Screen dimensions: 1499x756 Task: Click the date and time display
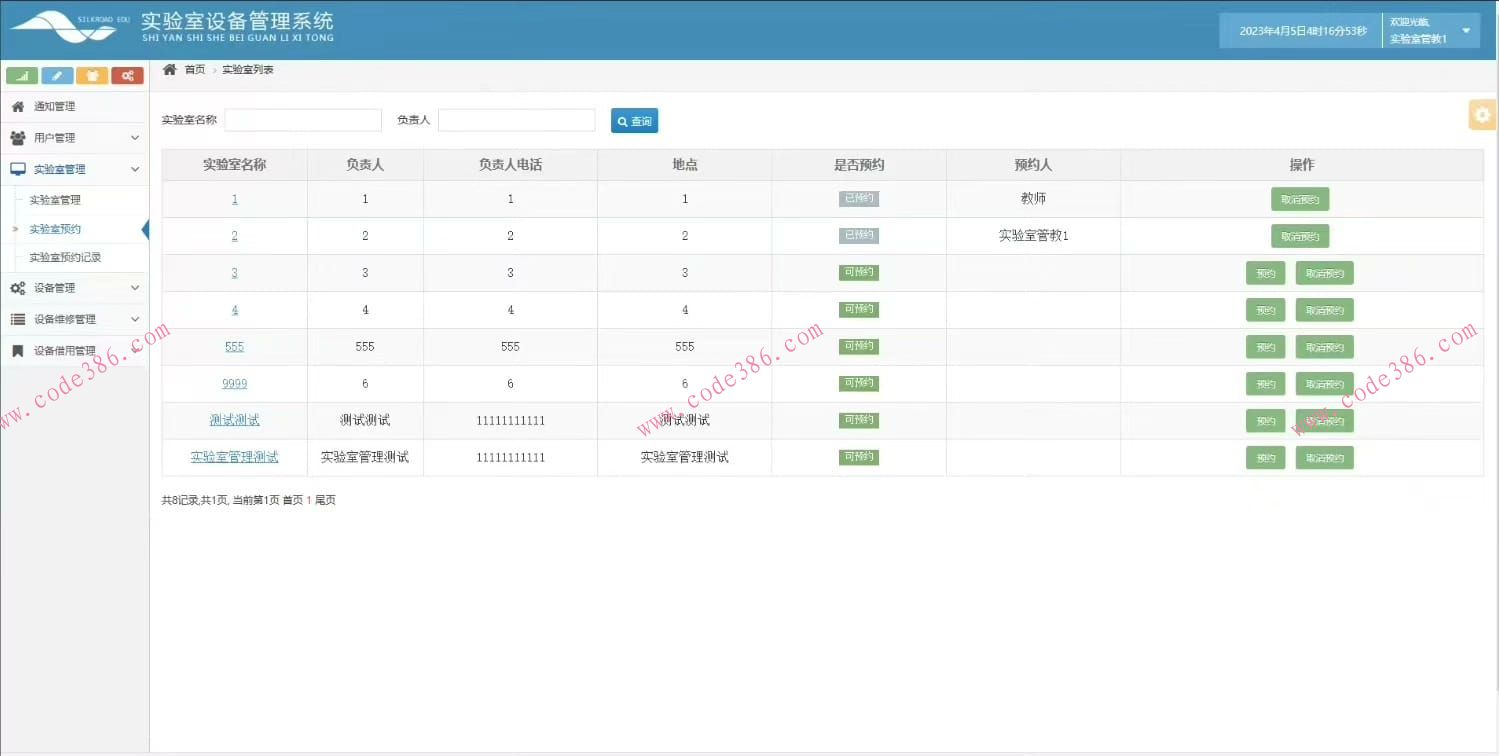1303,31
